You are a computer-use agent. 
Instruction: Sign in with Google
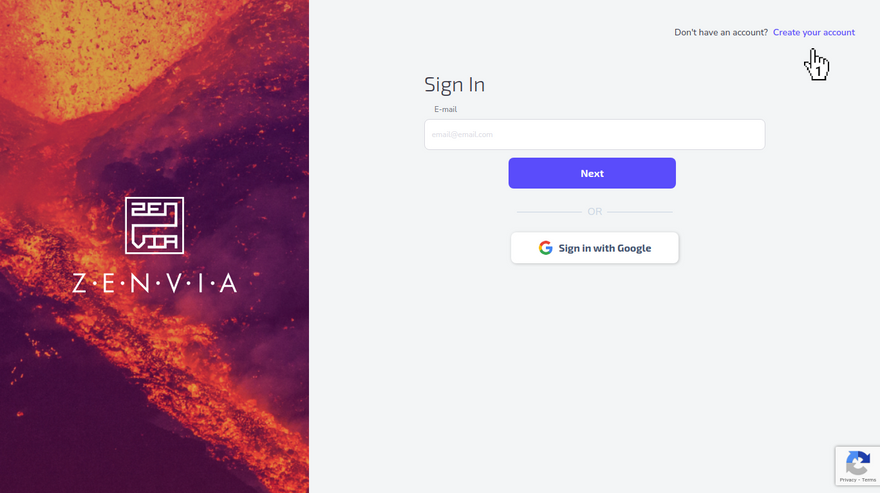click(594, 248)
